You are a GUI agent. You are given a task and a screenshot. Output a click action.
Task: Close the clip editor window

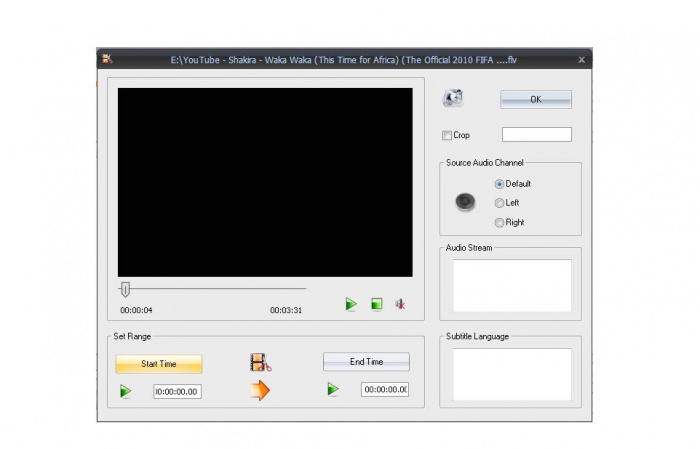(581, 60)
